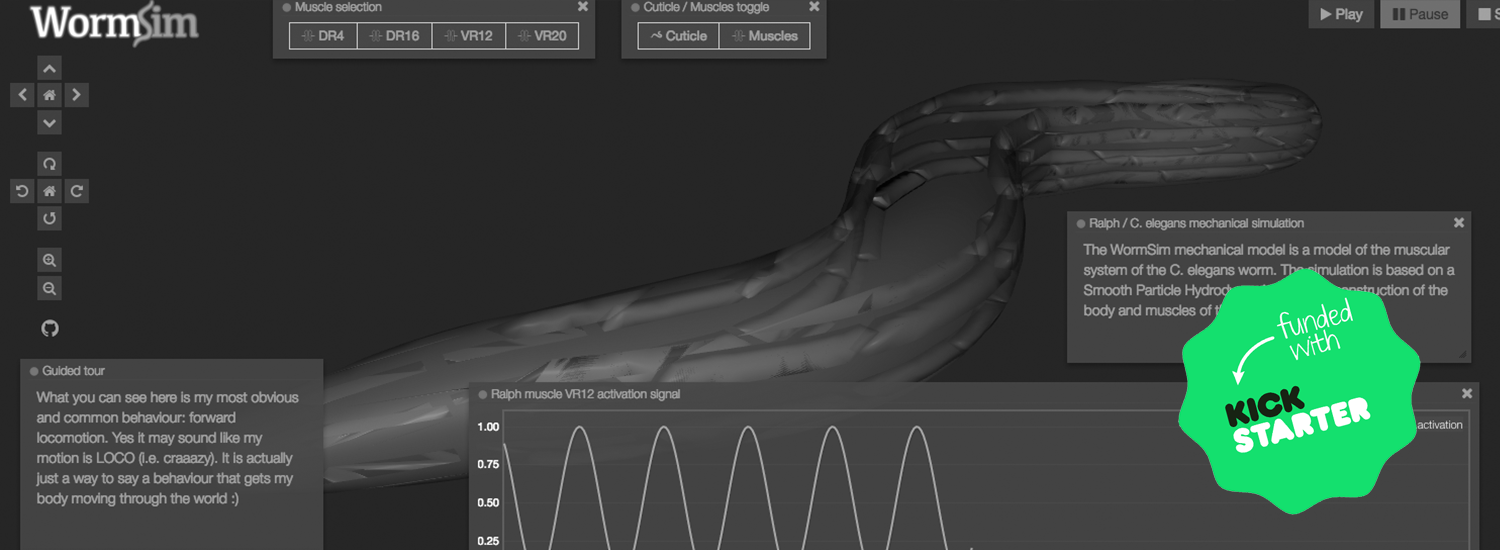Pick the VR20 muscle
The width and height of the screenshot is (1500, 550).
[542, 36]
